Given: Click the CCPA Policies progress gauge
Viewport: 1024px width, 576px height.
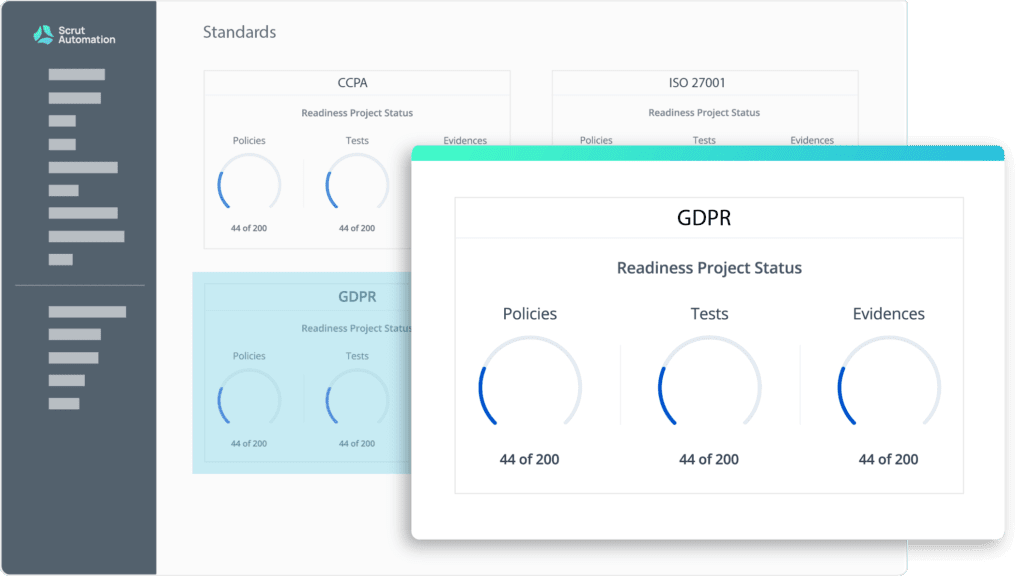Looking at the screenshot, I should click(x=249, y=182).
